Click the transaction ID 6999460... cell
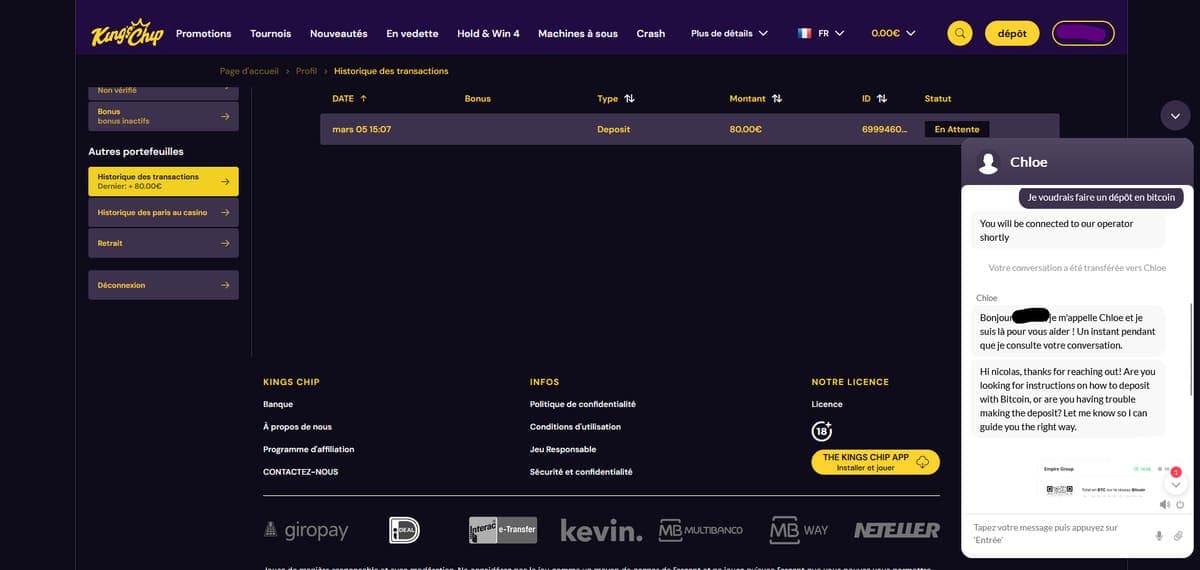This screenshot has height=570, width=1200. click(x=884, y=129)
